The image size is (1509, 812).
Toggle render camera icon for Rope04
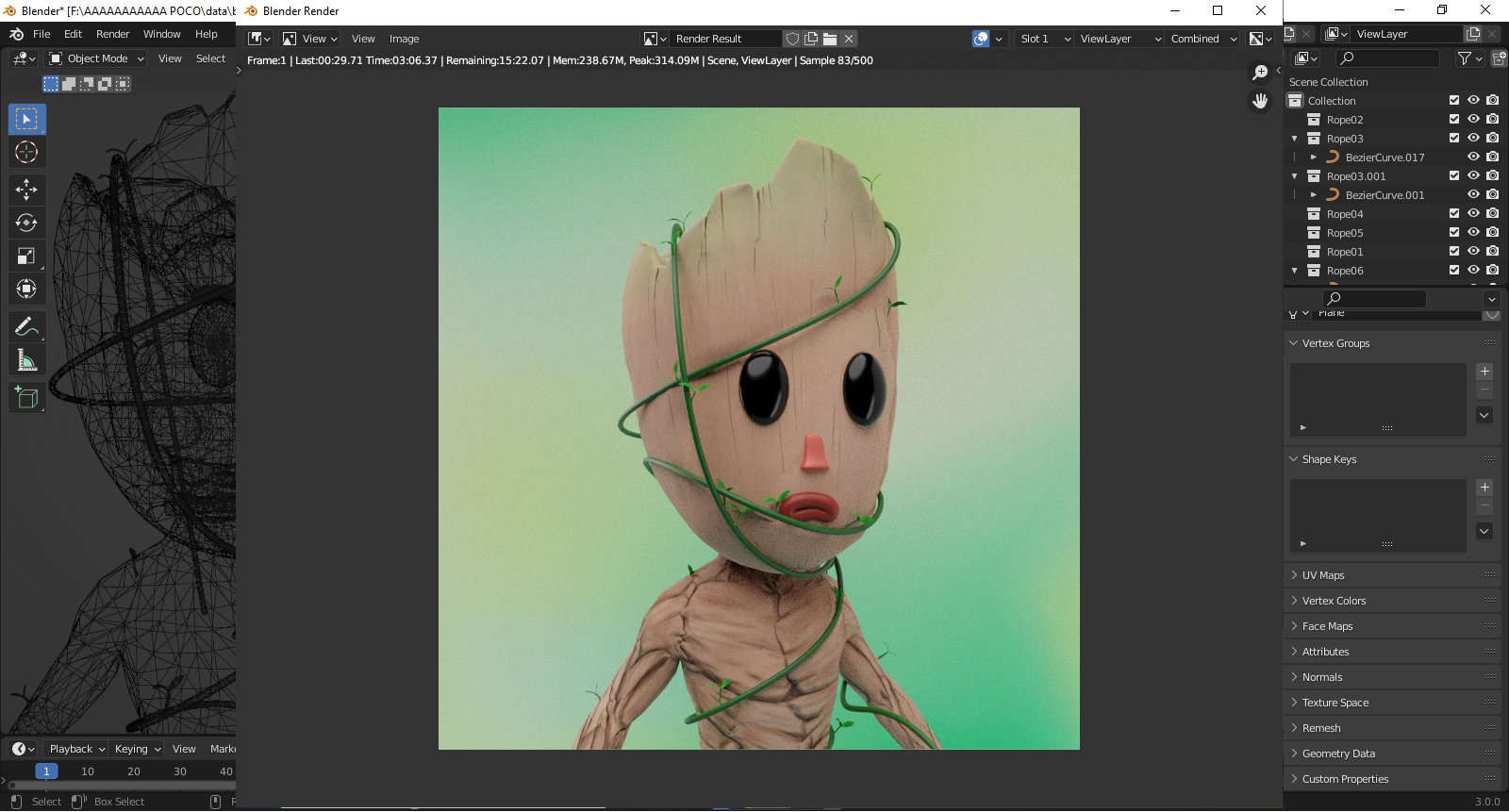point(1492,214)
